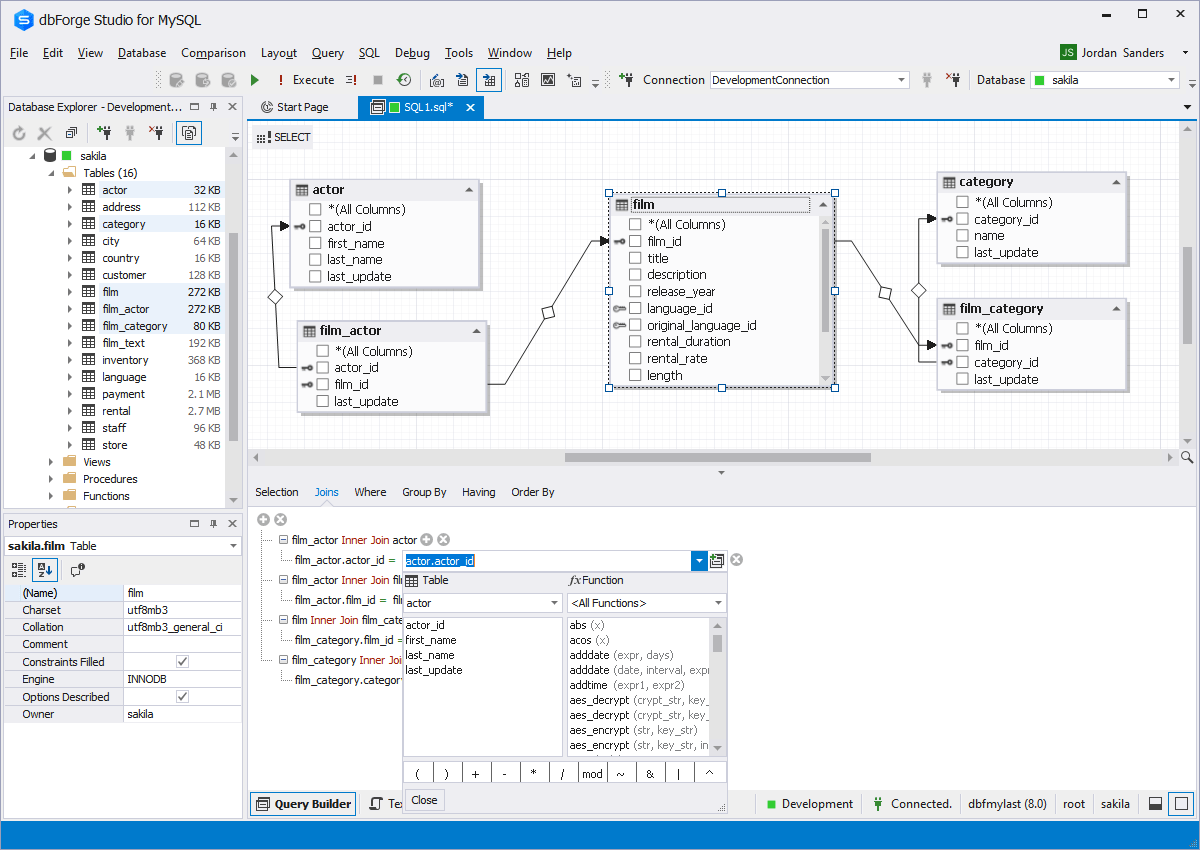Add new connection in Database Explorer toolbar
1200x850 pixels.
tap(104, 132)
